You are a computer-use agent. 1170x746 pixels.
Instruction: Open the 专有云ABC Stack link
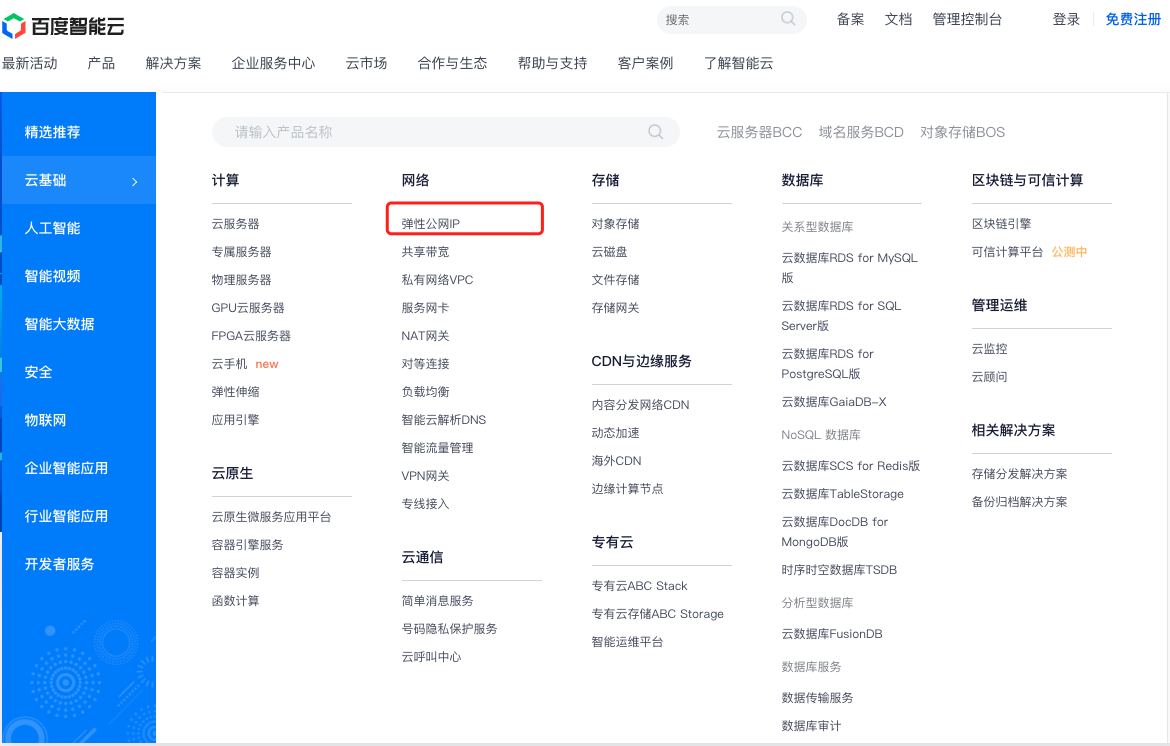[639, 586]
